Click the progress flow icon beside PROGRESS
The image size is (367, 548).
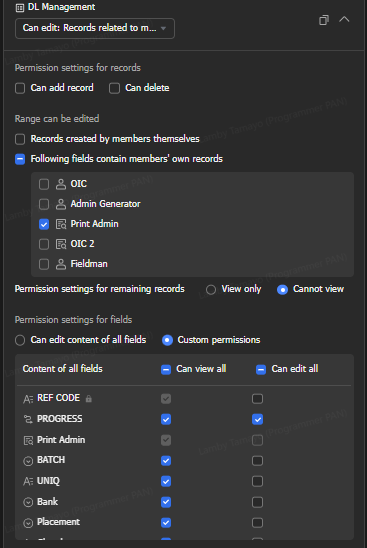[x=28, y=419]
